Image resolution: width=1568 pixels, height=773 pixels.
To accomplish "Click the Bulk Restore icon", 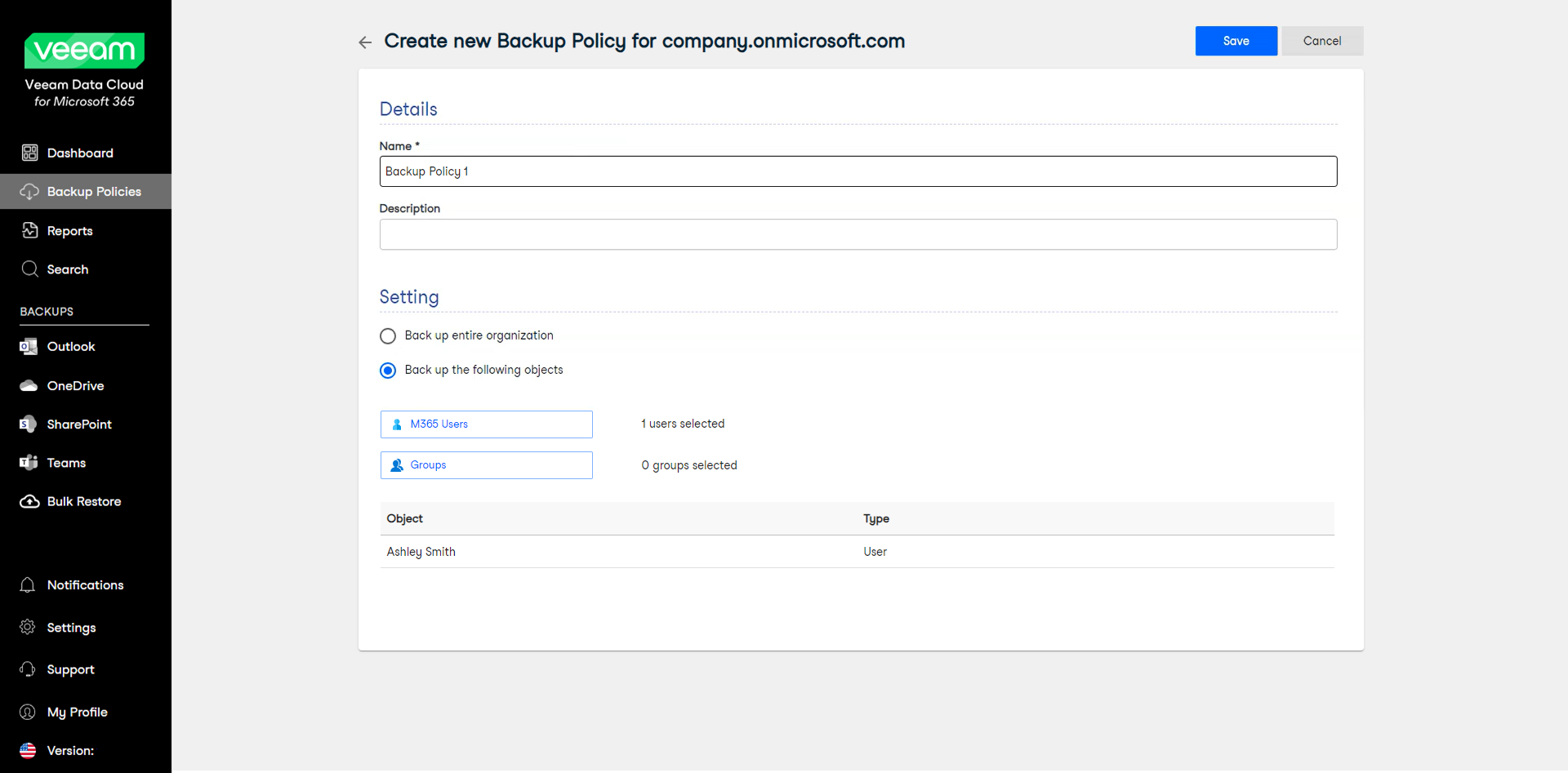I will pyautogui.click(x=29, y=501).
